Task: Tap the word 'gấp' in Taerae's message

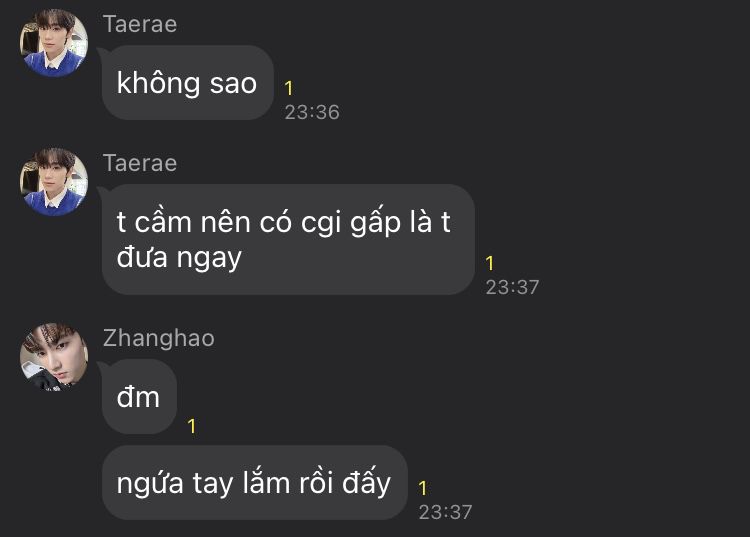Action: [375, 222]
